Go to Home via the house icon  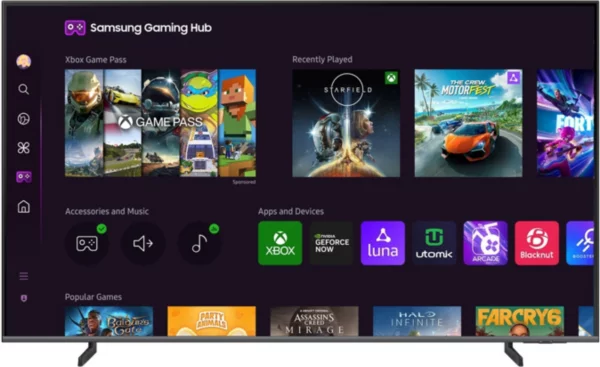(24, 207)
